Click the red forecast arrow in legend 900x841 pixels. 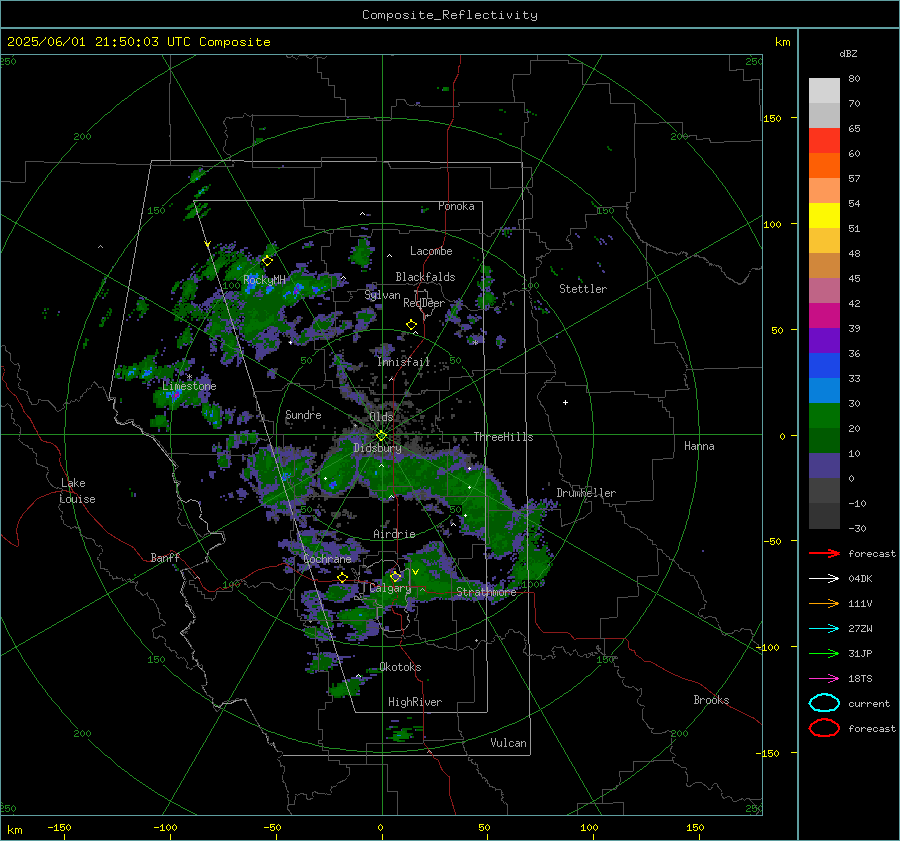click(824, 553)
